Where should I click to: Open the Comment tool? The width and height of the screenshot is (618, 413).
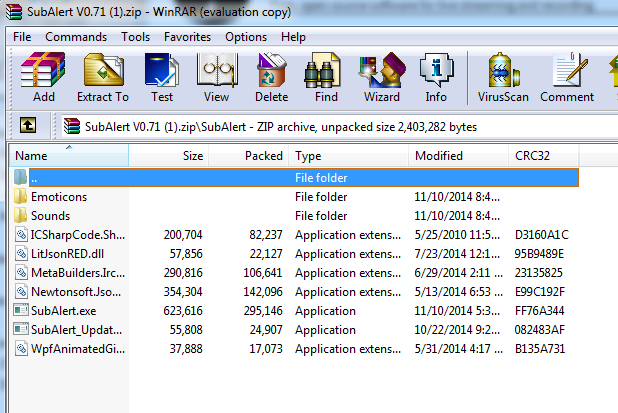[570, 70]
